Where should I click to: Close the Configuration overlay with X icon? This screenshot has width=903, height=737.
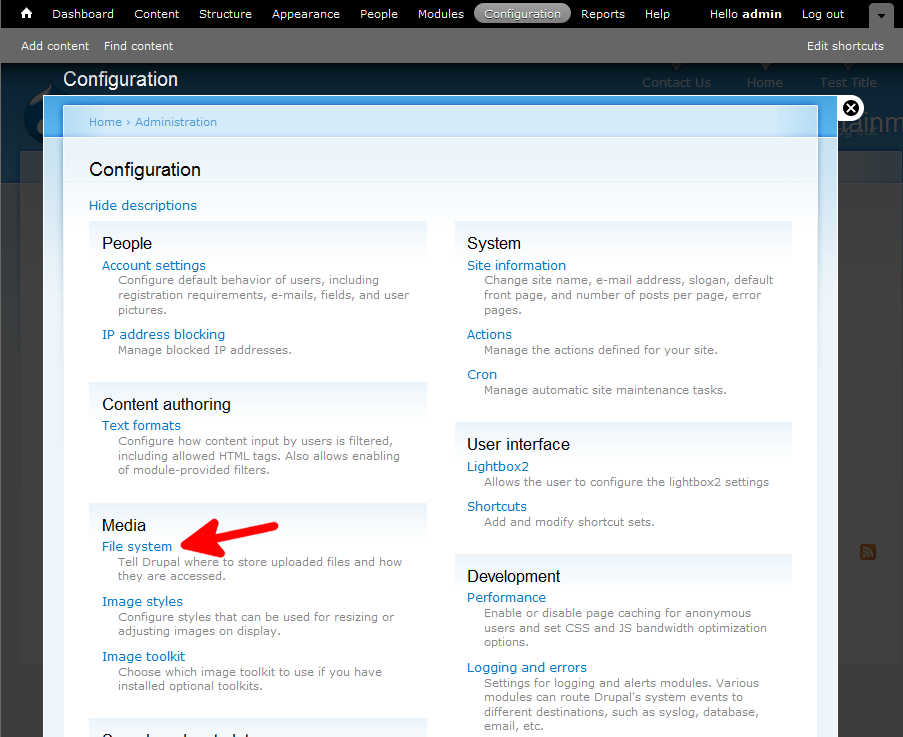click(x=851, y=108)
